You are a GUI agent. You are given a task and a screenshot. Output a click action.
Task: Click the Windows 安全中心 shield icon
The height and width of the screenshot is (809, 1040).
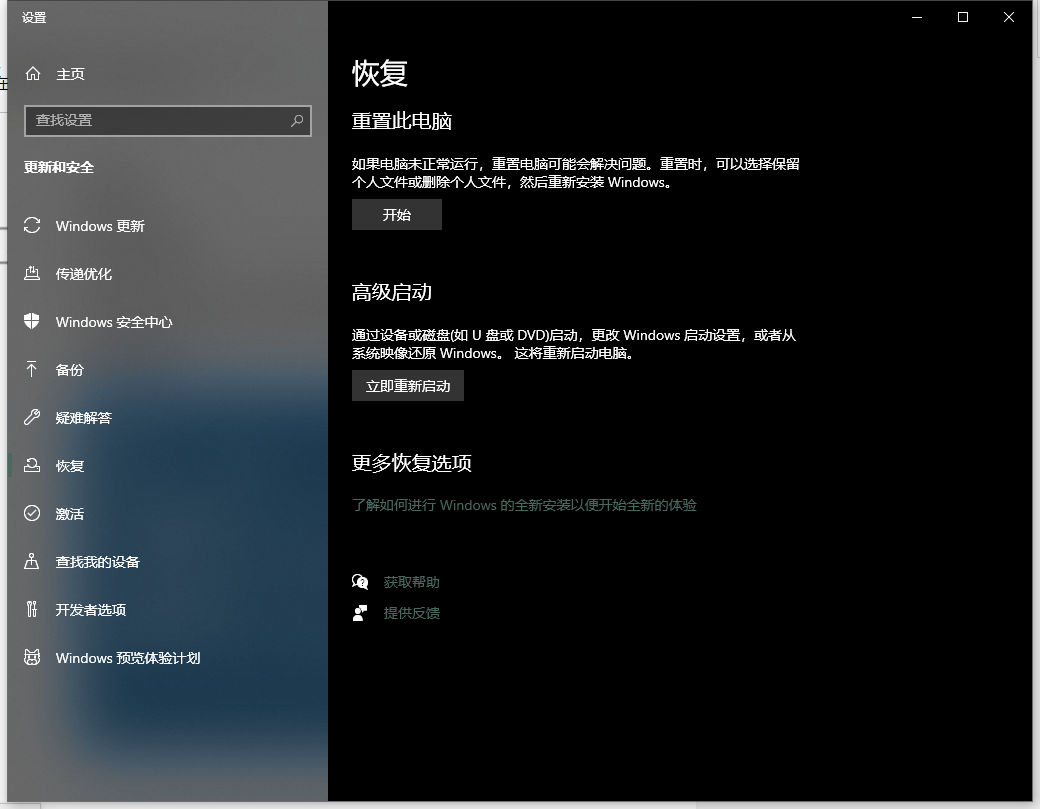coord(32,322)
